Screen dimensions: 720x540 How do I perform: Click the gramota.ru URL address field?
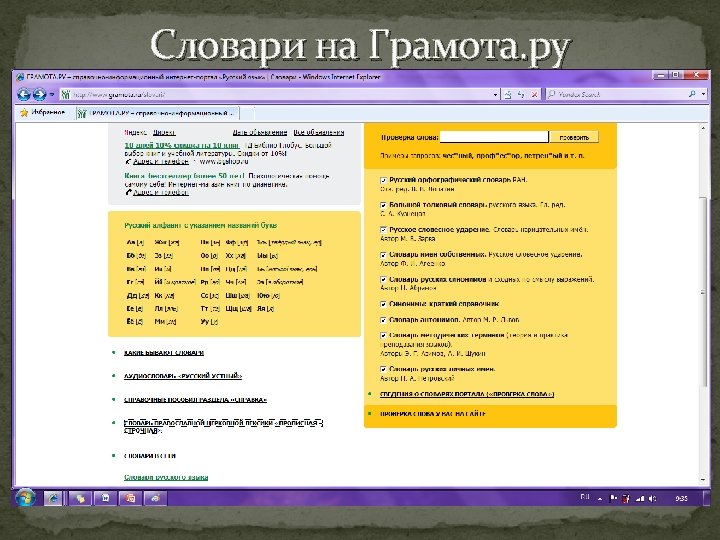[281, 95]
